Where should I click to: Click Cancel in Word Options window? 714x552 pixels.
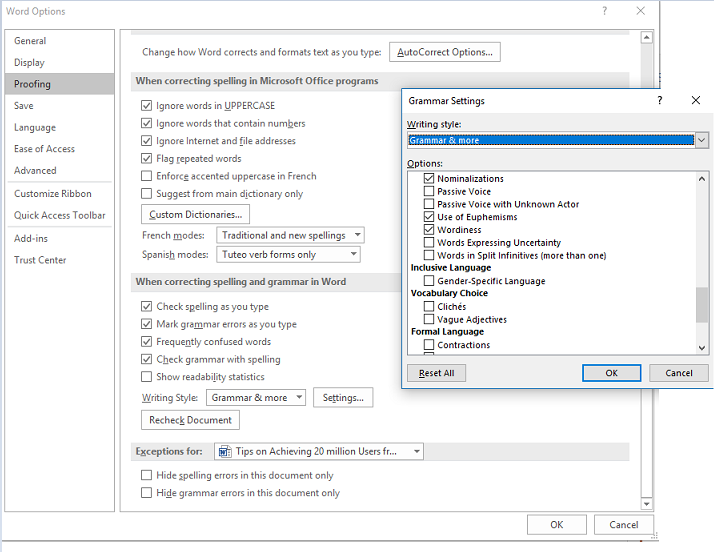623,525
